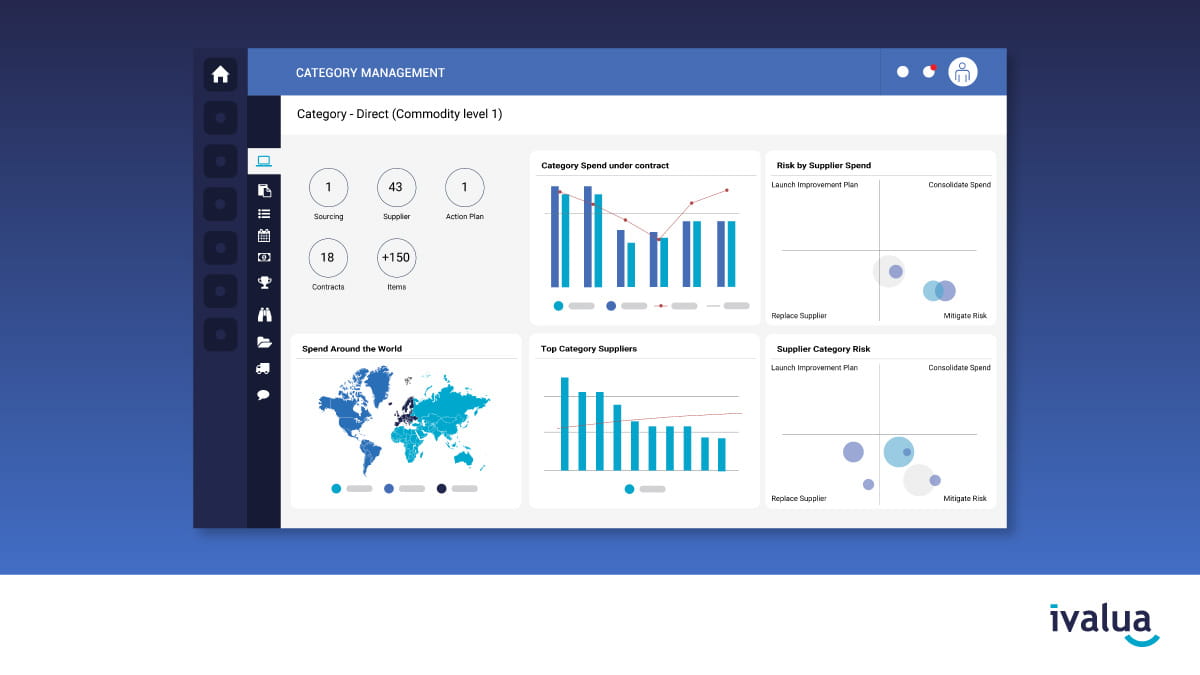Image resolution: width=1200 pixels, height=675 pixels.
Task: Click Australia on the world map
Action: pos(464,457)
